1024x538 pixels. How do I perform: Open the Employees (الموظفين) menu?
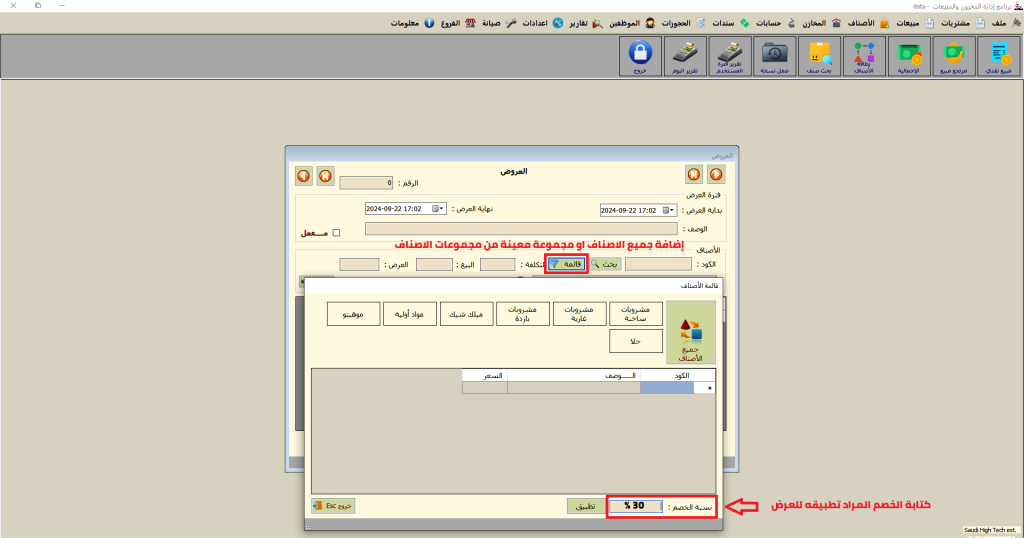(x=624, y=23)
